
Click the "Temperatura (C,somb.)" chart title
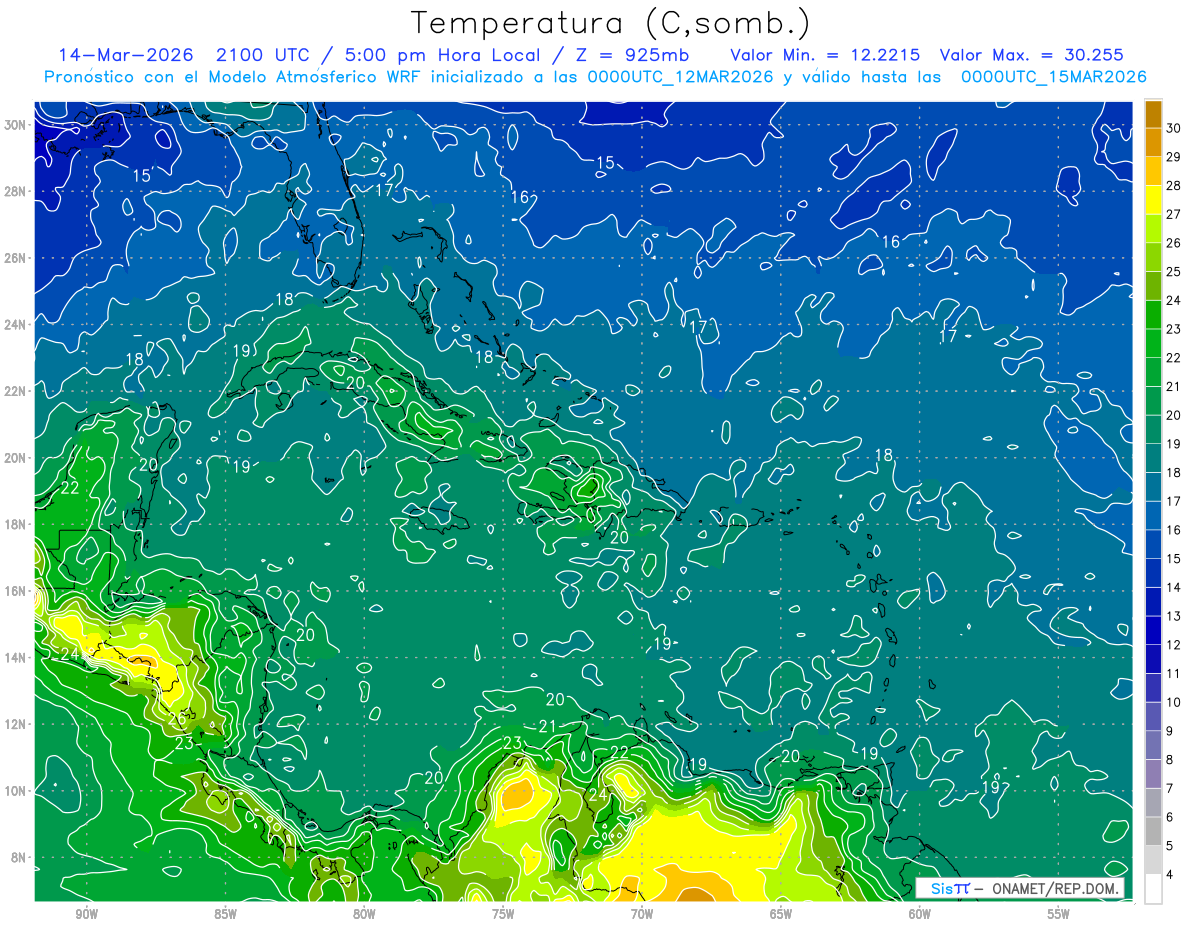(610, 23)
